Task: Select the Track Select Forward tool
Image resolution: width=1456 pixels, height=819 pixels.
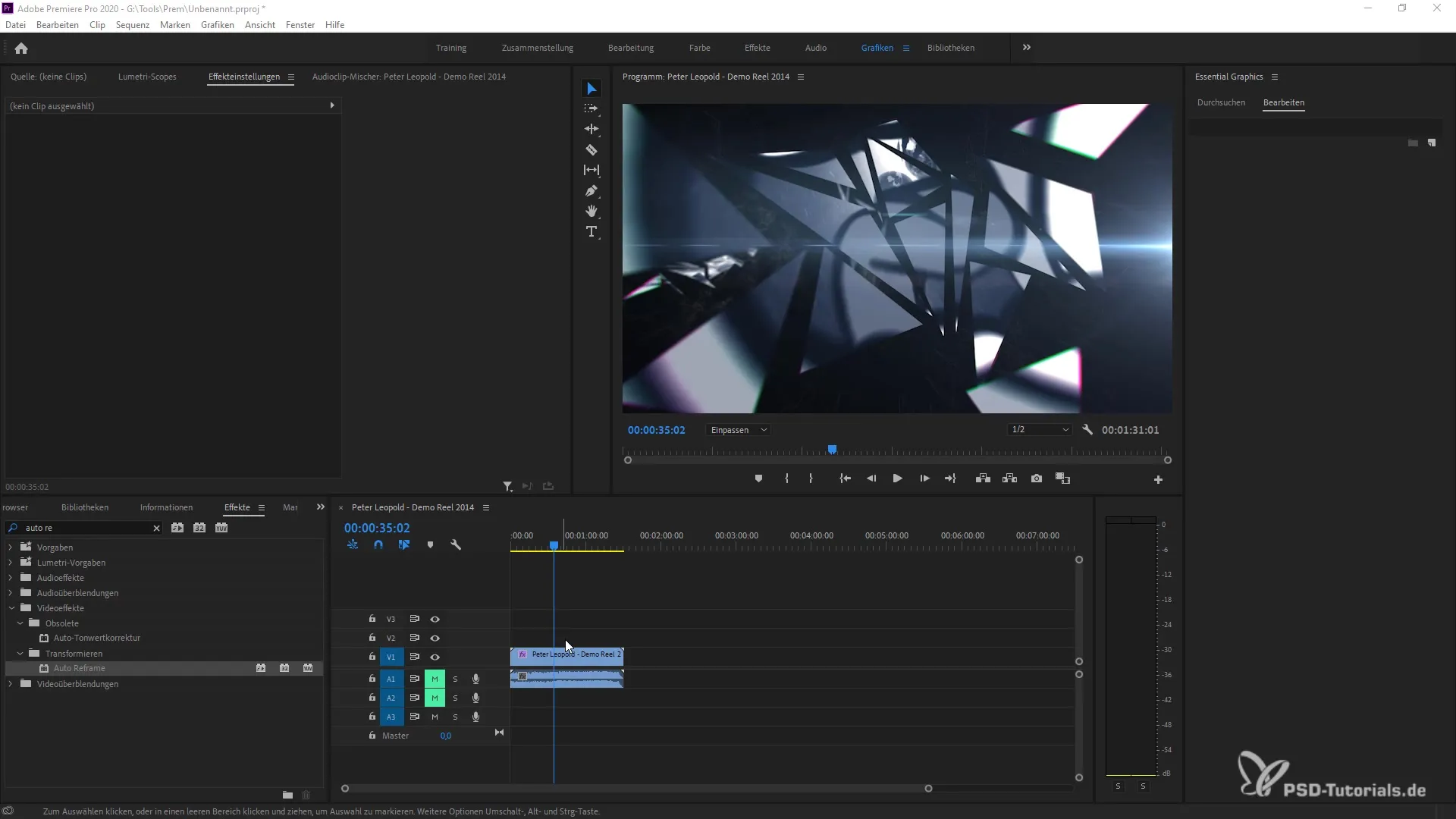Action: (591, 108)
